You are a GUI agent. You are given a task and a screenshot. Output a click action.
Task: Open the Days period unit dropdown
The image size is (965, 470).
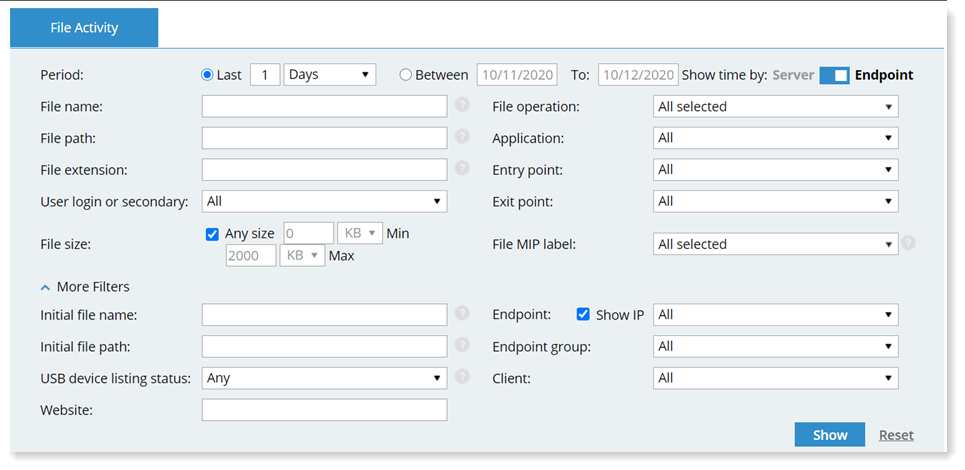point(329,74)
